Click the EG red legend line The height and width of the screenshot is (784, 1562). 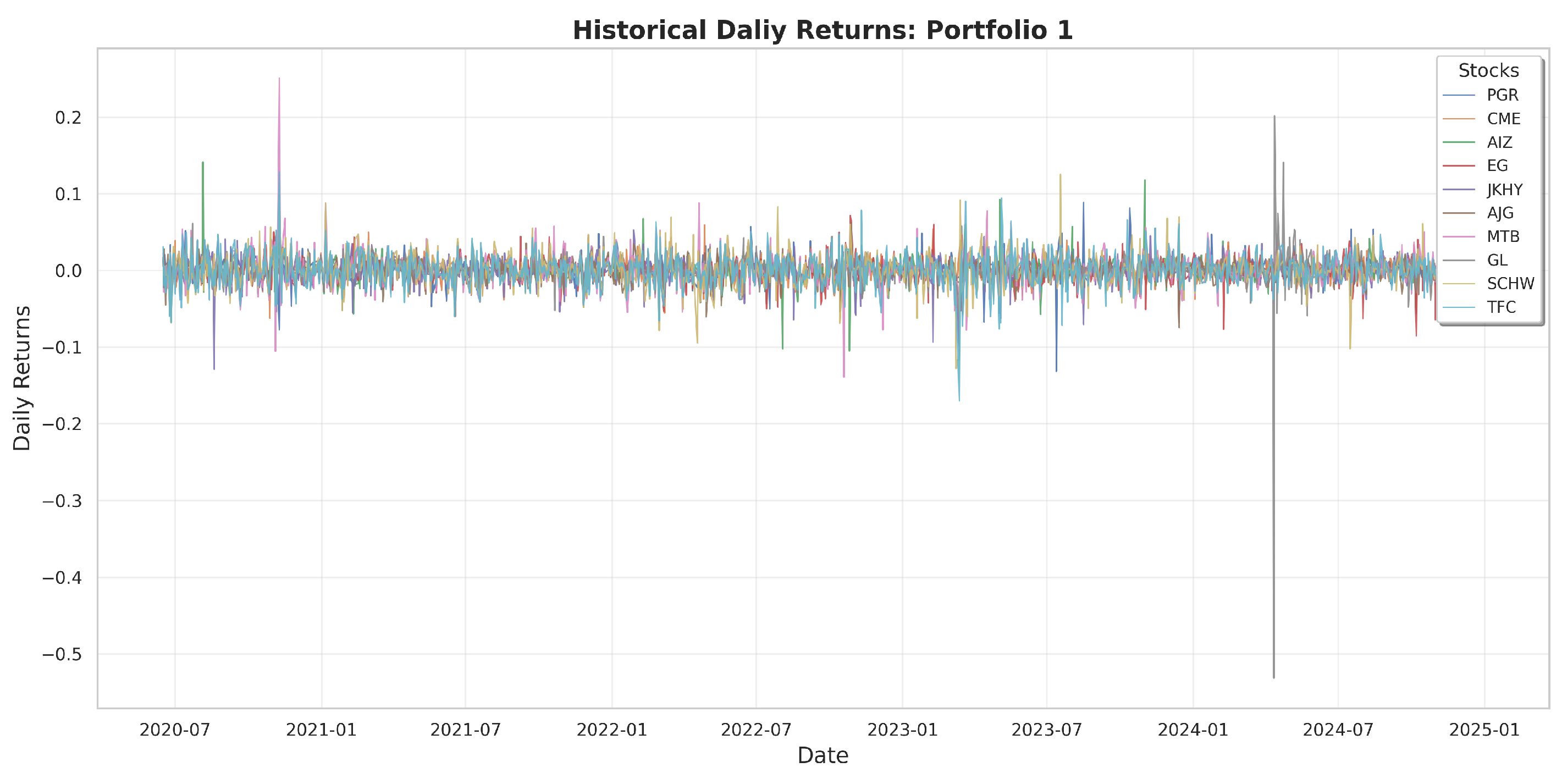coord(1458,165)
